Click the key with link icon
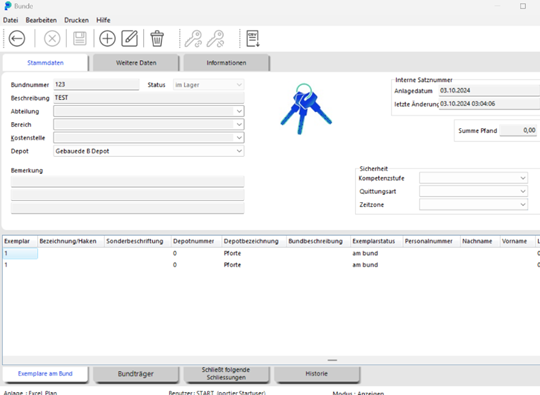 [x=193, y=38]
